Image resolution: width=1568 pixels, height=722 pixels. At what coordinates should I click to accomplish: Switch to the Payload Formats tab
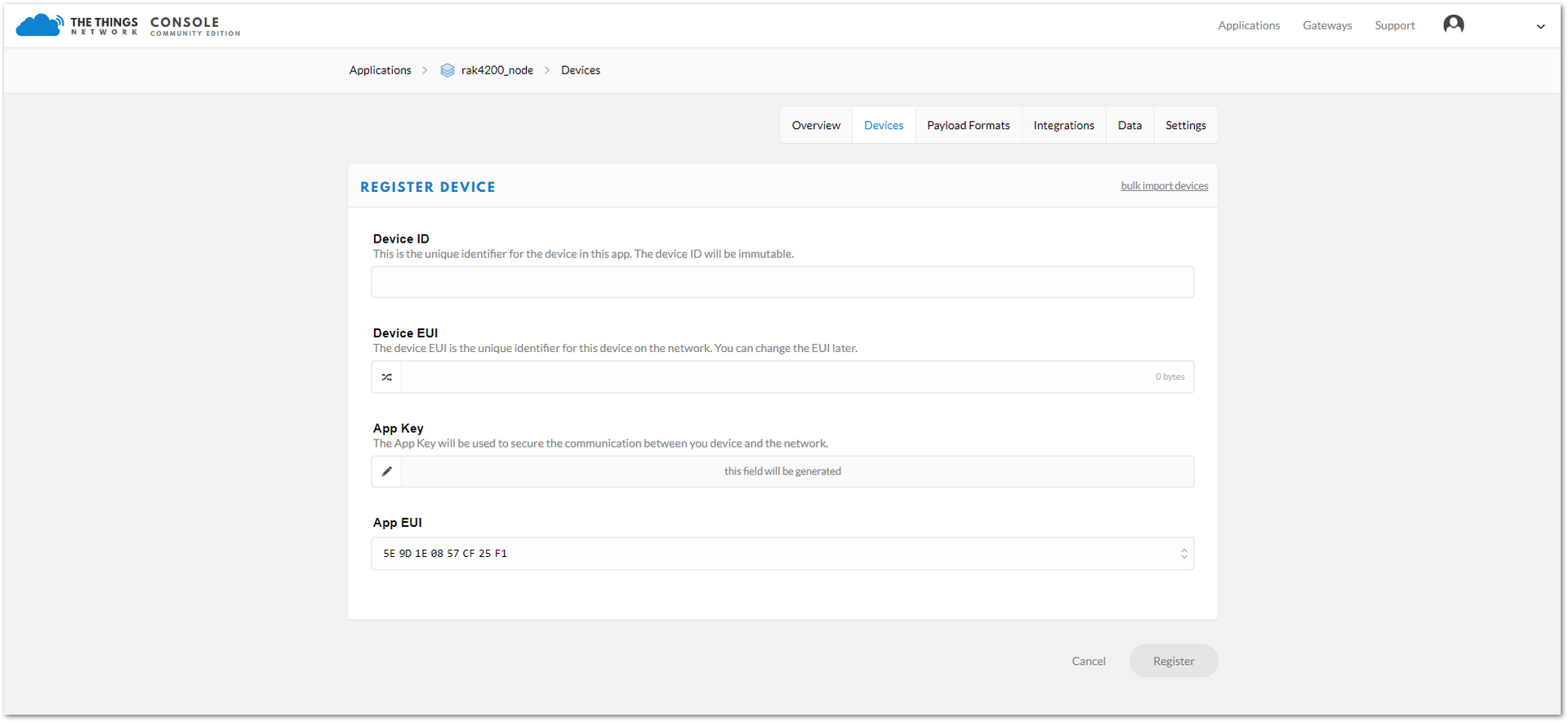tap(969, 125)
